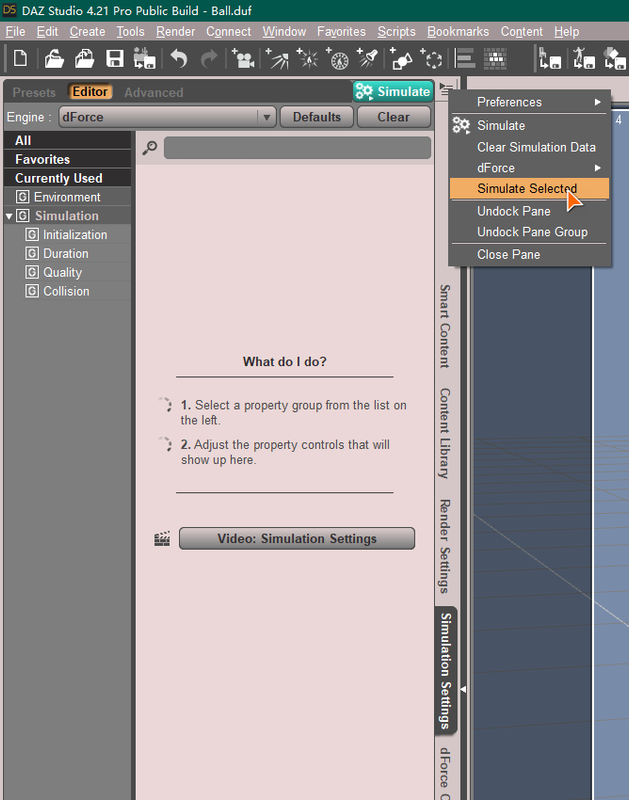The height and width of the screenshot is (800, 629).
Task: Open the Favorites menu
Action: [341, 32]
